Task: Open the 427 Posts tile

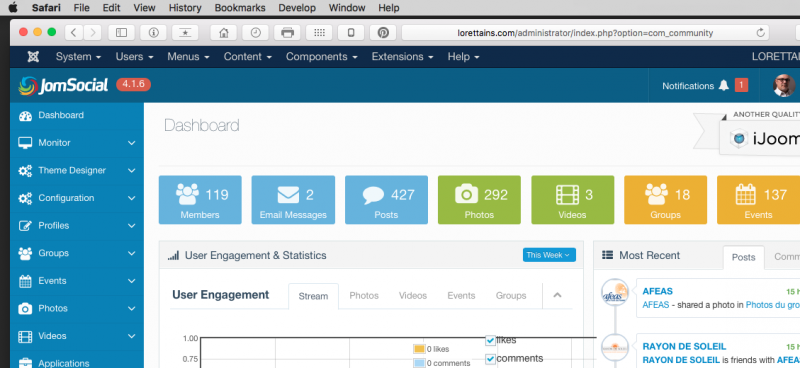Action: pyautogui.click(x=386, y=200)
